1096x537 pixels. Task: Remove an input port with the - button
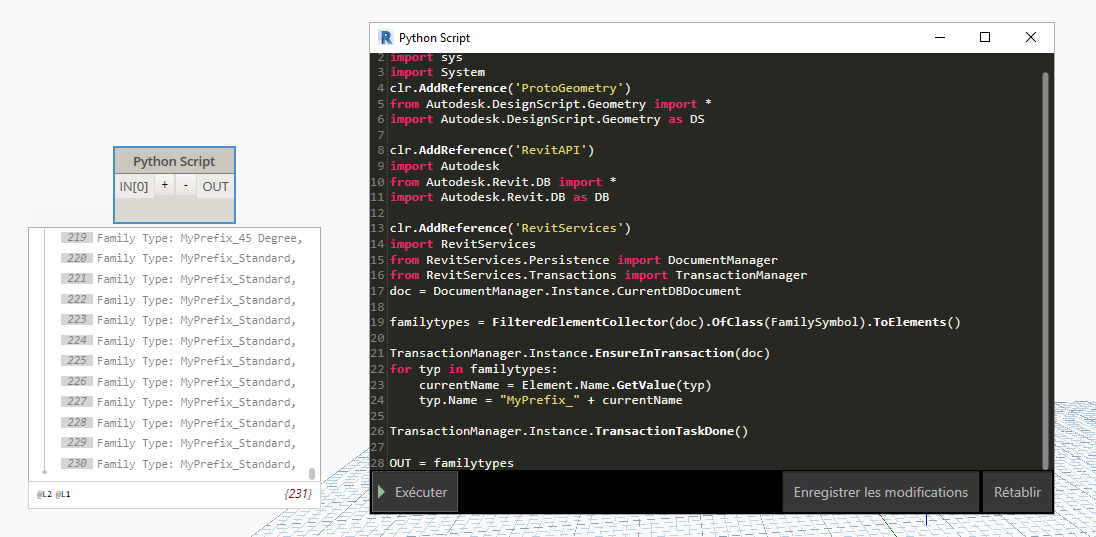(x=185, y=185)
